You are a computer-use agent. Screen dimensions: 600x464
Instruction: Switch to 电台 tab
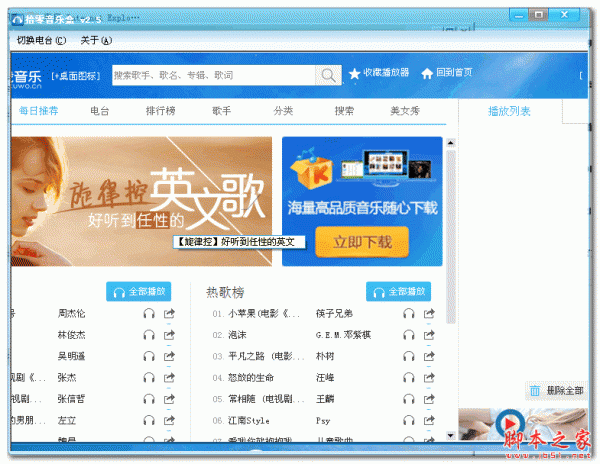pos(100,111)
